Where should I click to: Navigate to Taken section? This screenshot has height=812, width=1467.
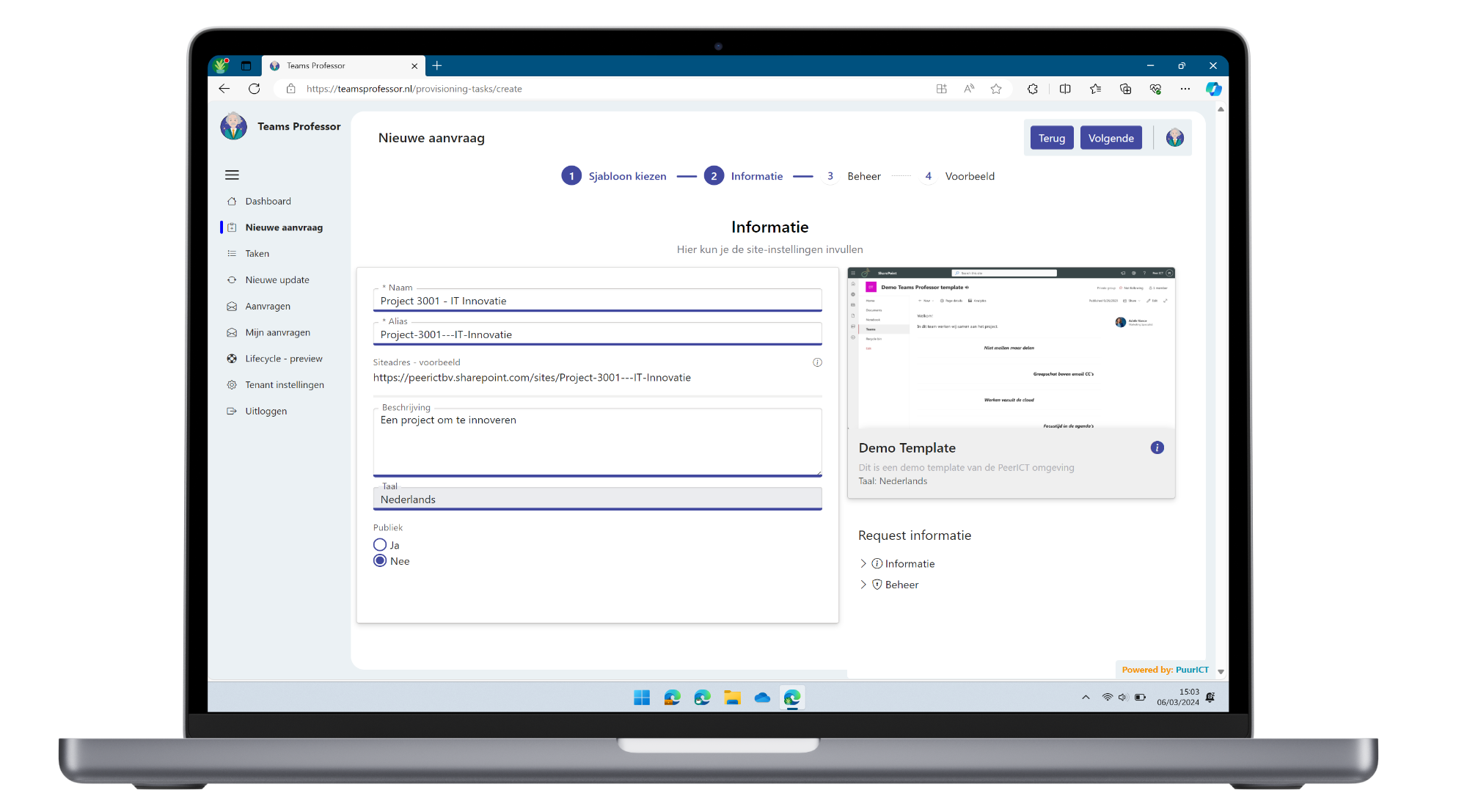click(x=257, y=252)
